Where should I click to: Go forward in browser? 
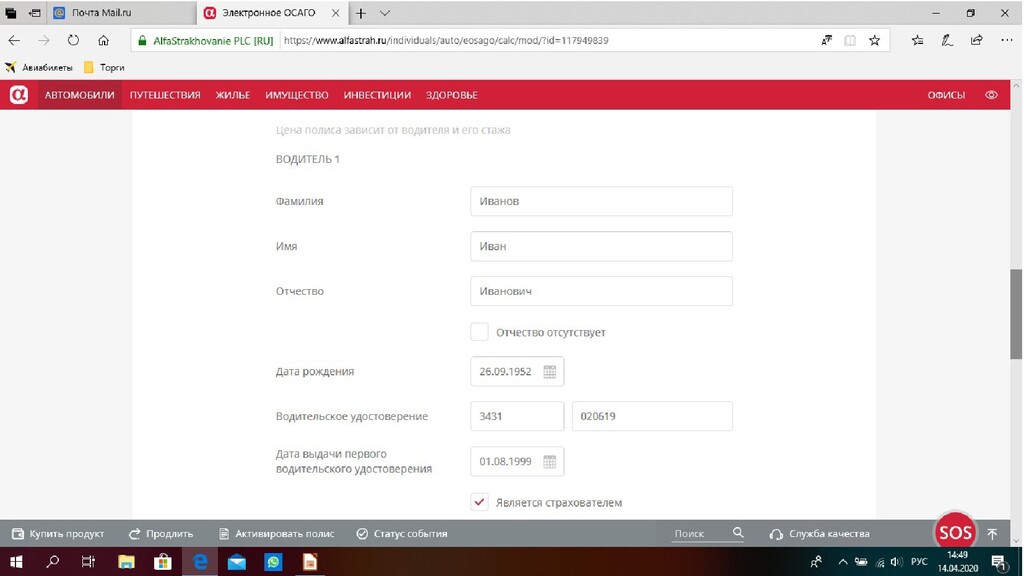click(44, 40)
